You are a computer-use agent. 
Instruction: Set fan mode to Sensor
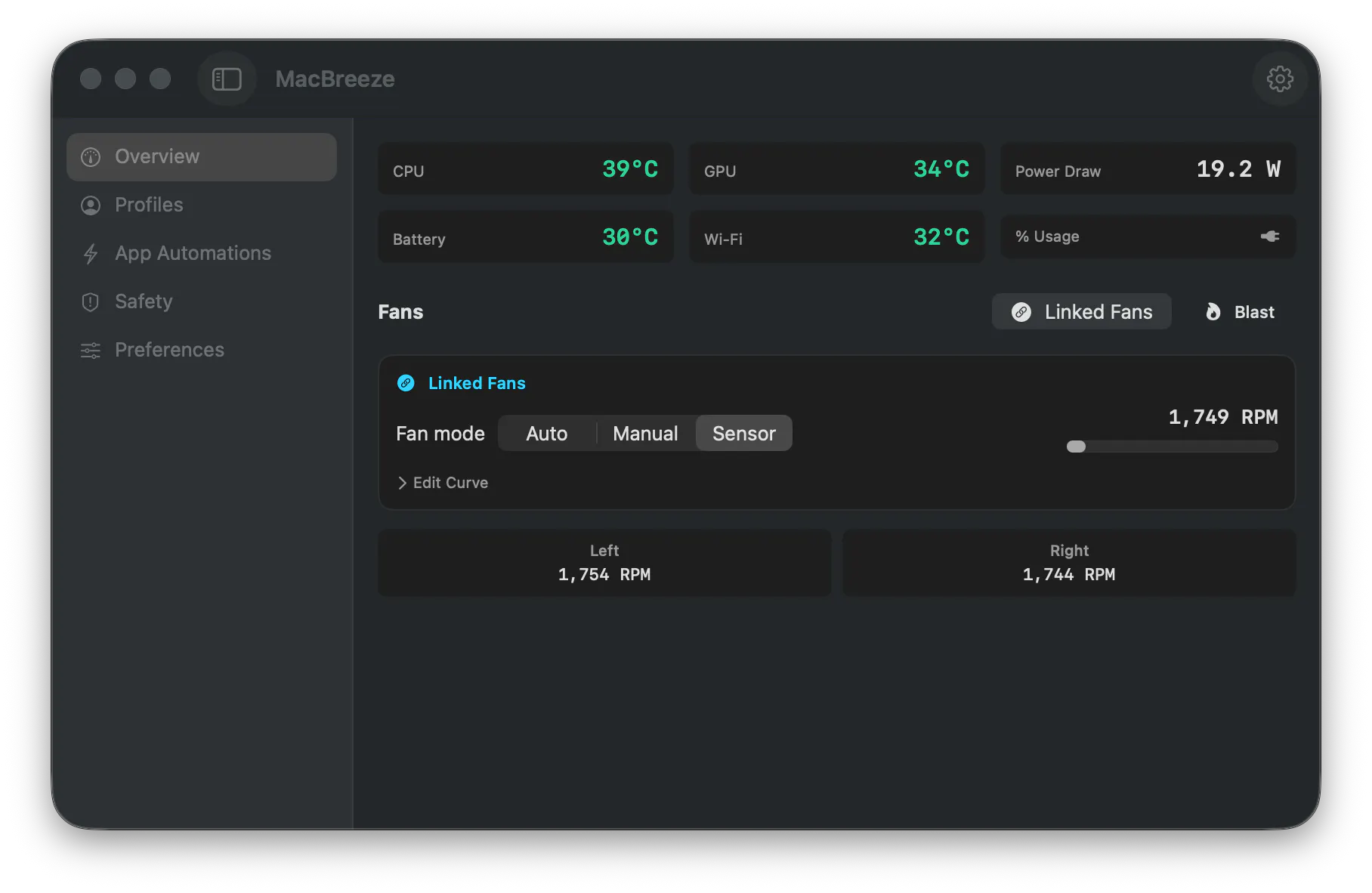[744, 434]
